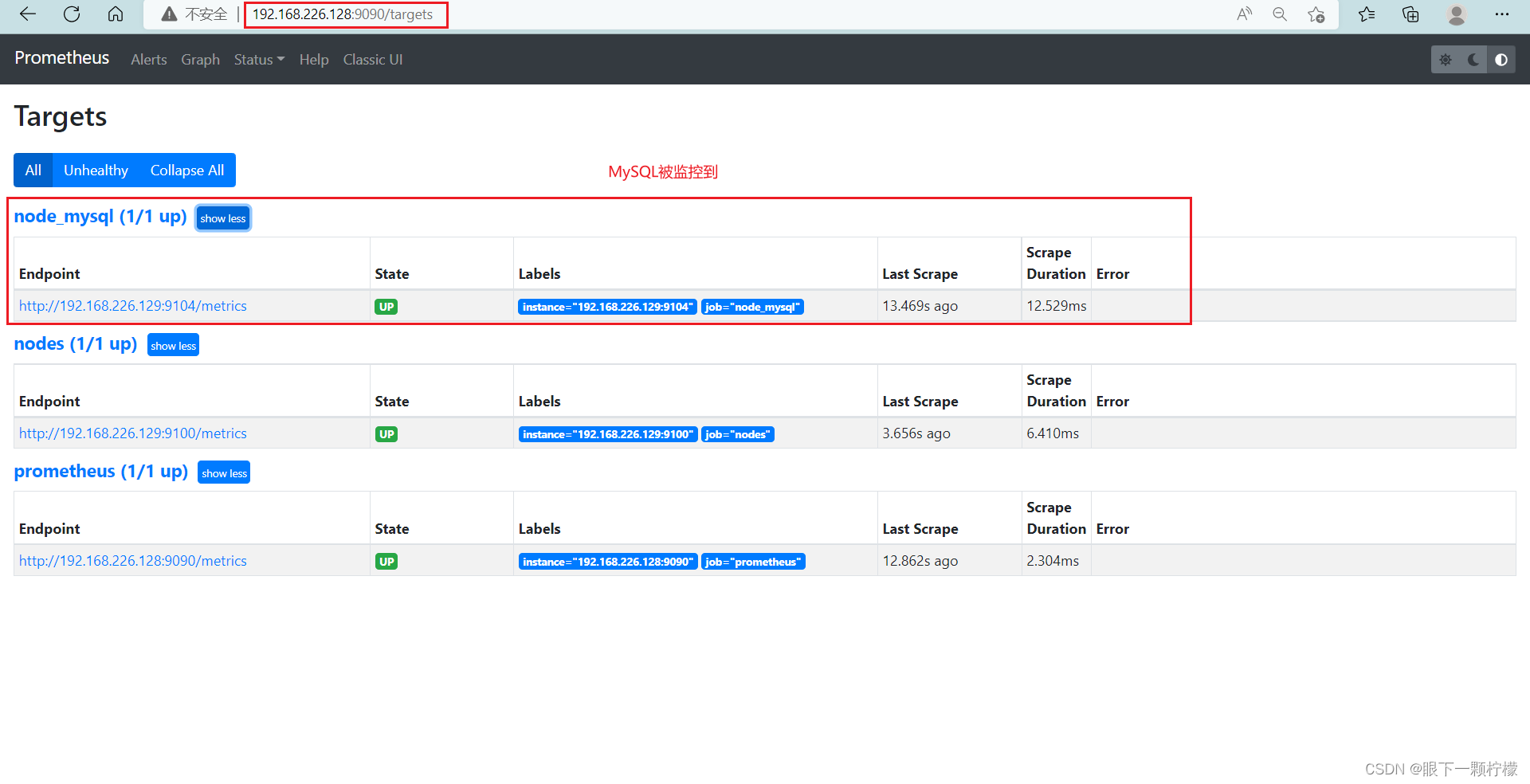The width and height of the screenshot is (1530, 784).
Task: Select the browser-preferred theme half-circle icon
Action: (1501, 60)
